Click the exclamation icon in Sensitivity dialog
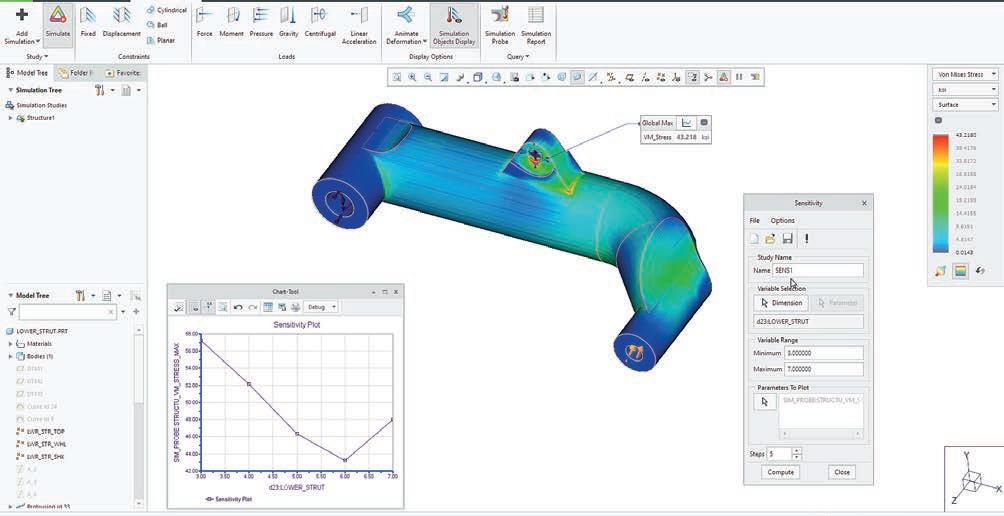Screen dimensions: 1004x516 (x=807, y=239)
